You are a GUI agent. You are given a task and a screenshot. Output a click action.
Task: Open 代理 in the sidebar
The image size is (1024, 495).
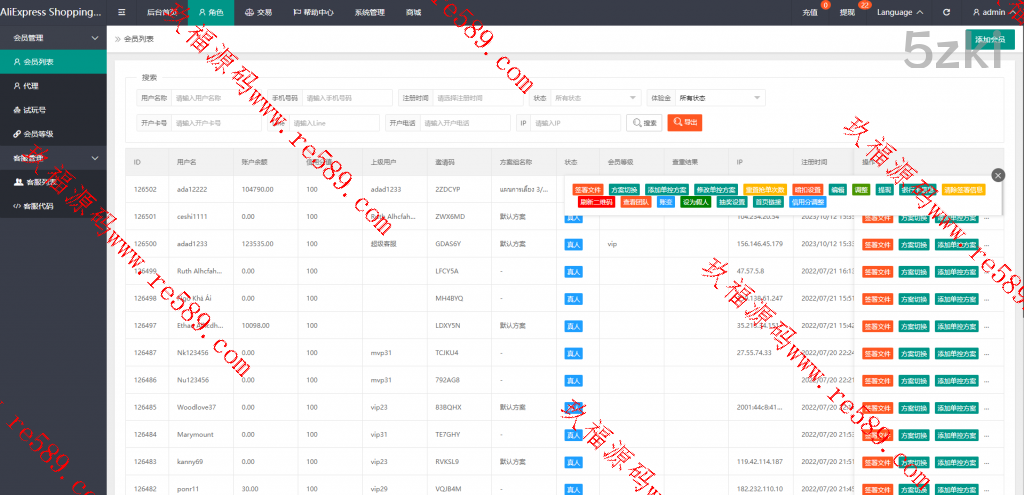(31, 86)
